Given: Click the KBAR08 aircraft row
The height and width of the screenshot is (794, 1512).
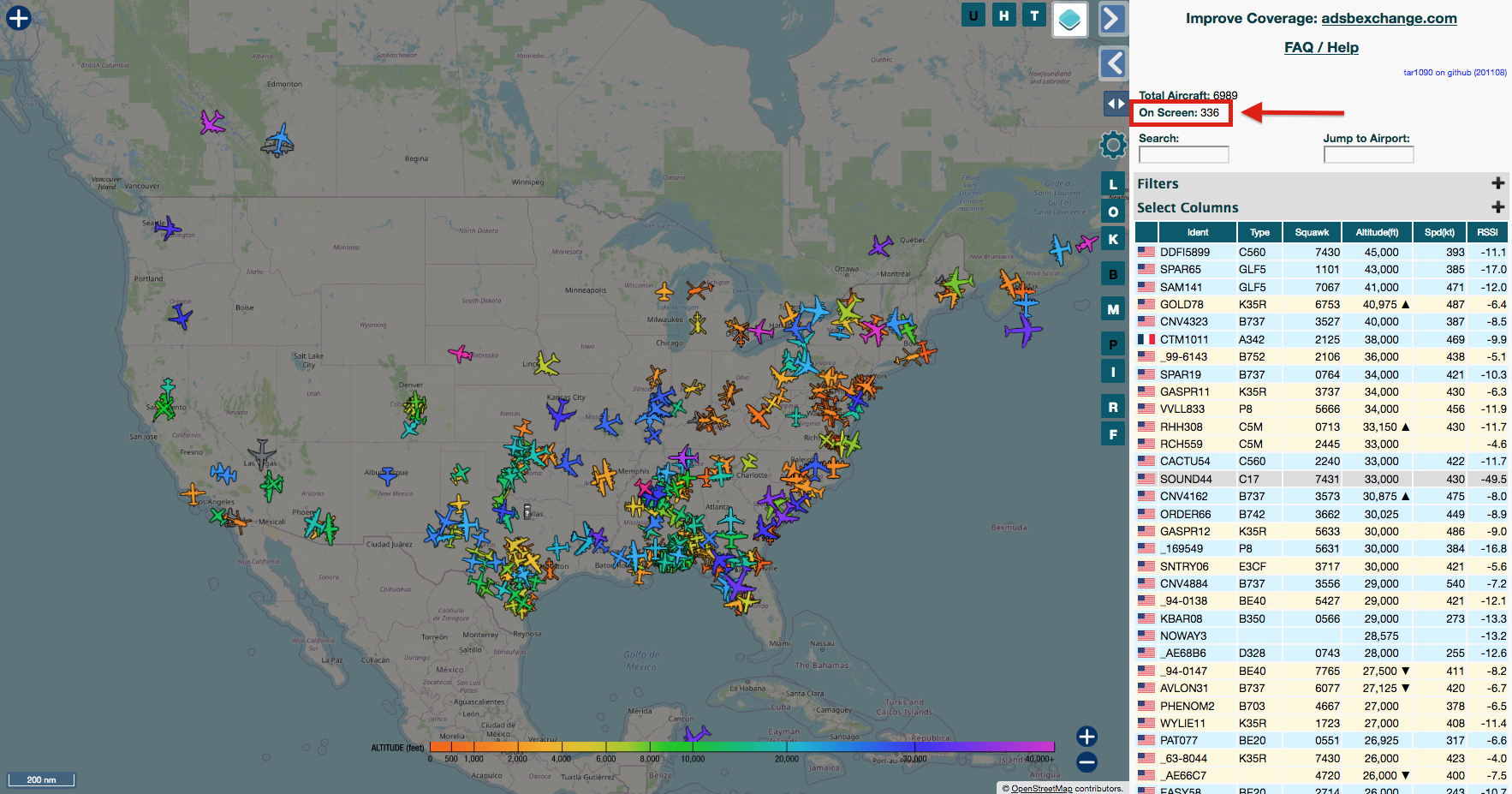Looking at the screenshot, I should [1321, 619].
